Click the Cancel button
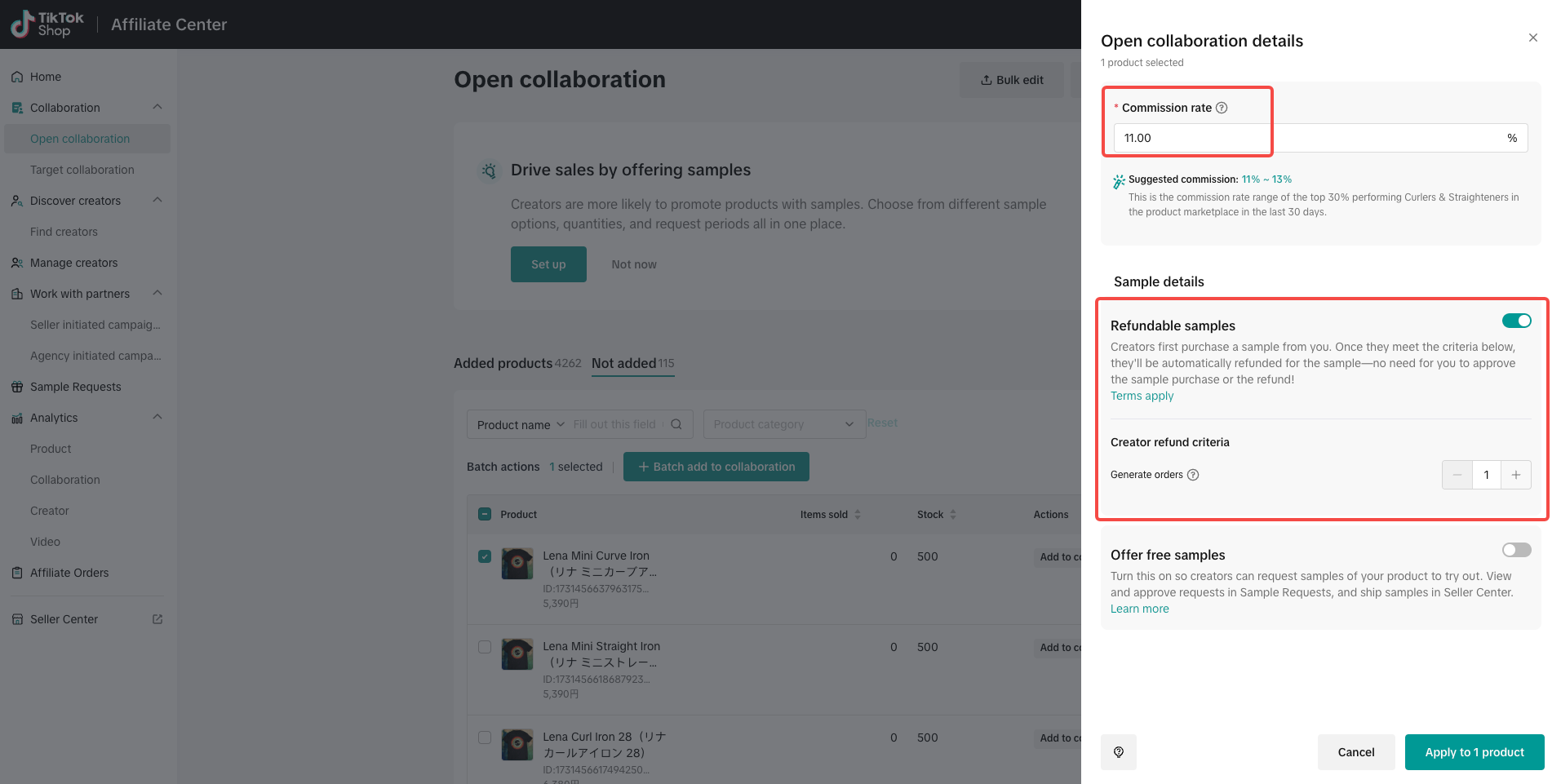Screen dimensions: 1561x784 [x=1356, y=752]
